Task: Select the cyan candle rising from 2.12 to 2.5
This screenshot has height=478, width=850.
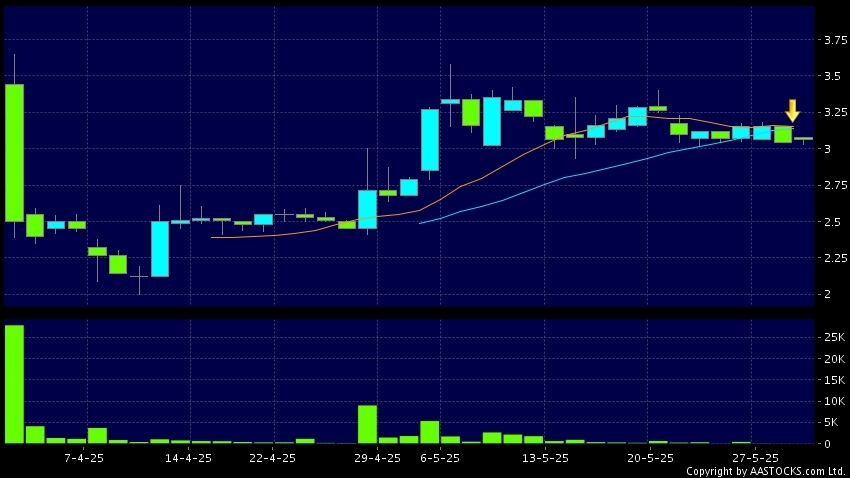Action: (x=160, y=249)
